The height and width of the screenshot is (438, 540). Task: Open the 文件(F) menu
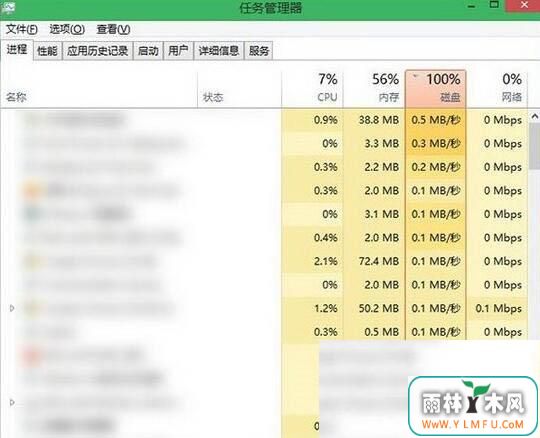[x=21, y=30]
